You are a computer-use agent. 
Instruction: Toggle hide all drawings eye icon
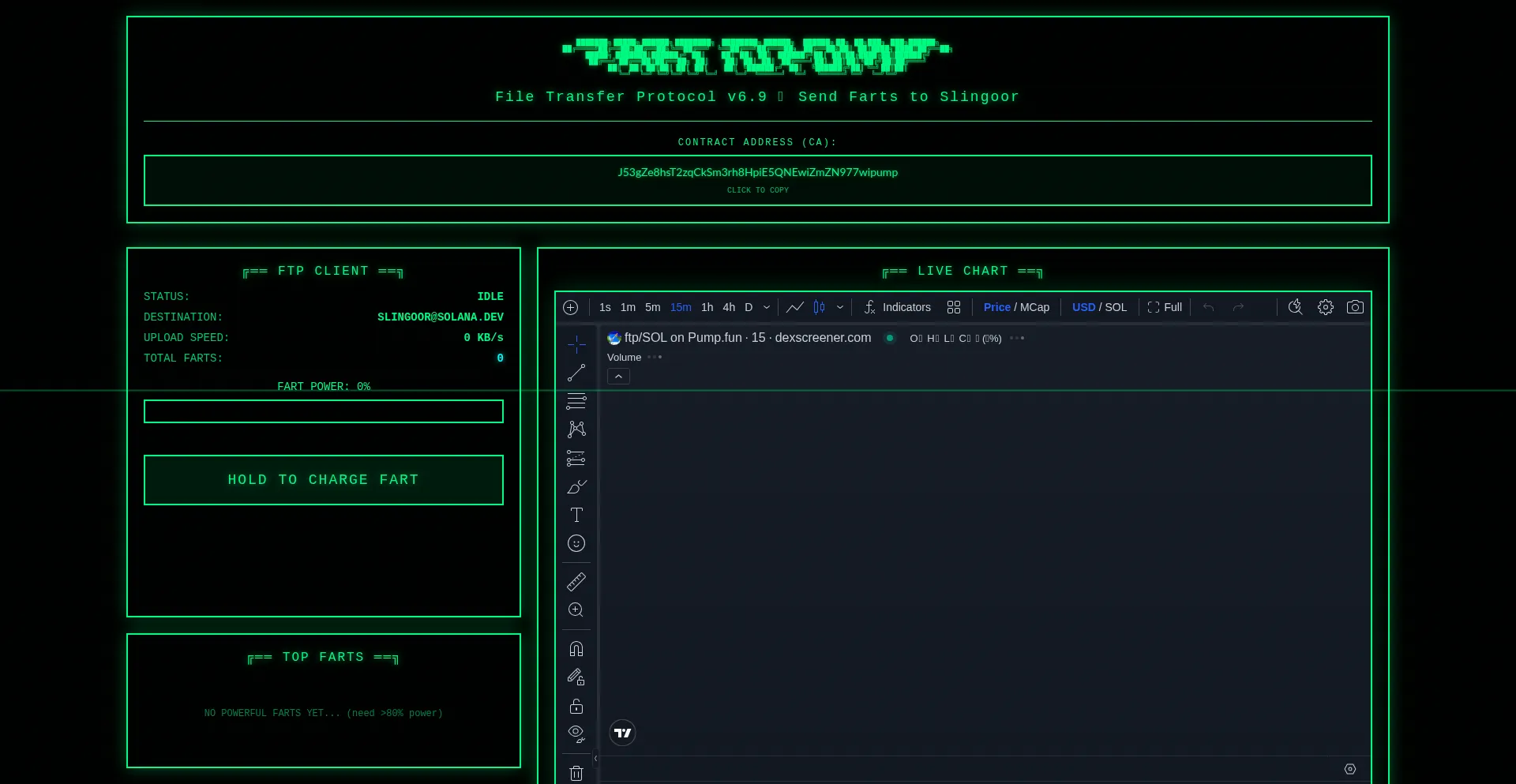click(x=576, y=733)
